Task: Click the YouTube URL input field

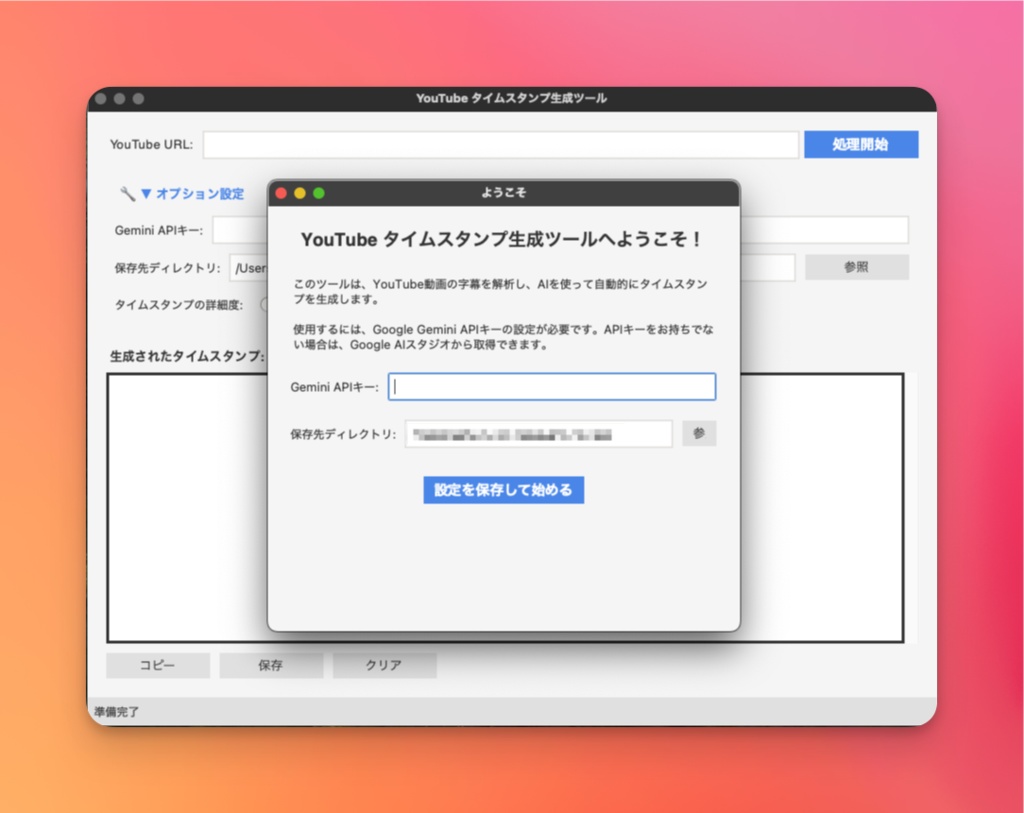Action: click(500, 144)
